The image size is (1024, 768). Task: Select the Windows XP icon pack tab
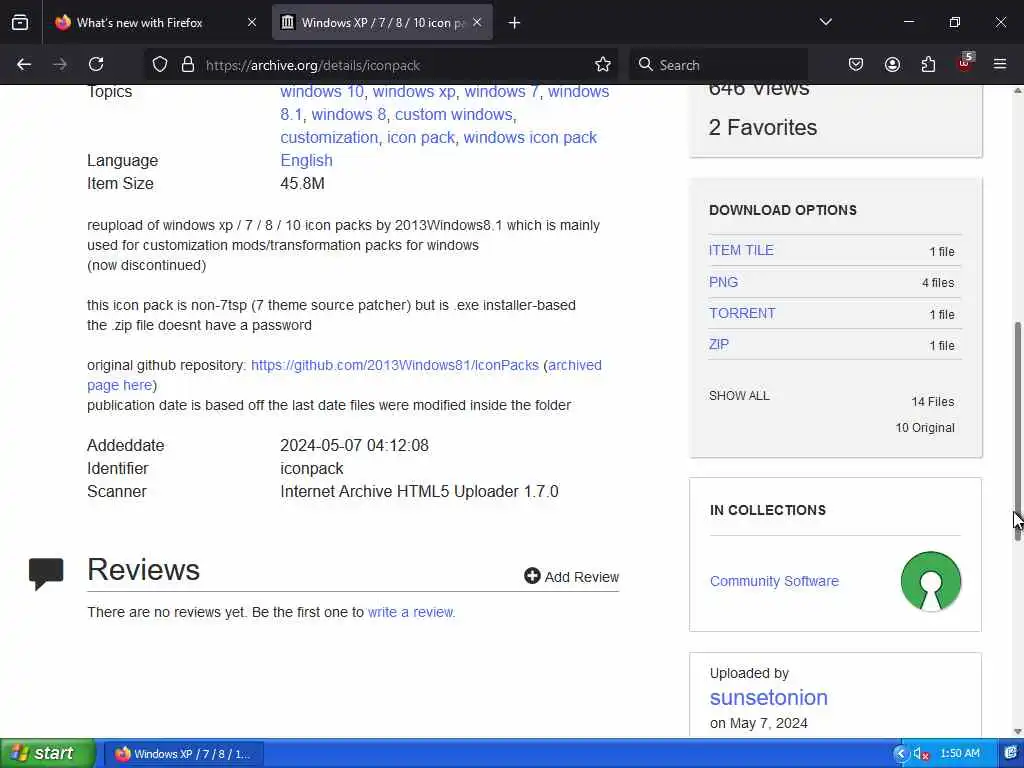tap(382, 22)
